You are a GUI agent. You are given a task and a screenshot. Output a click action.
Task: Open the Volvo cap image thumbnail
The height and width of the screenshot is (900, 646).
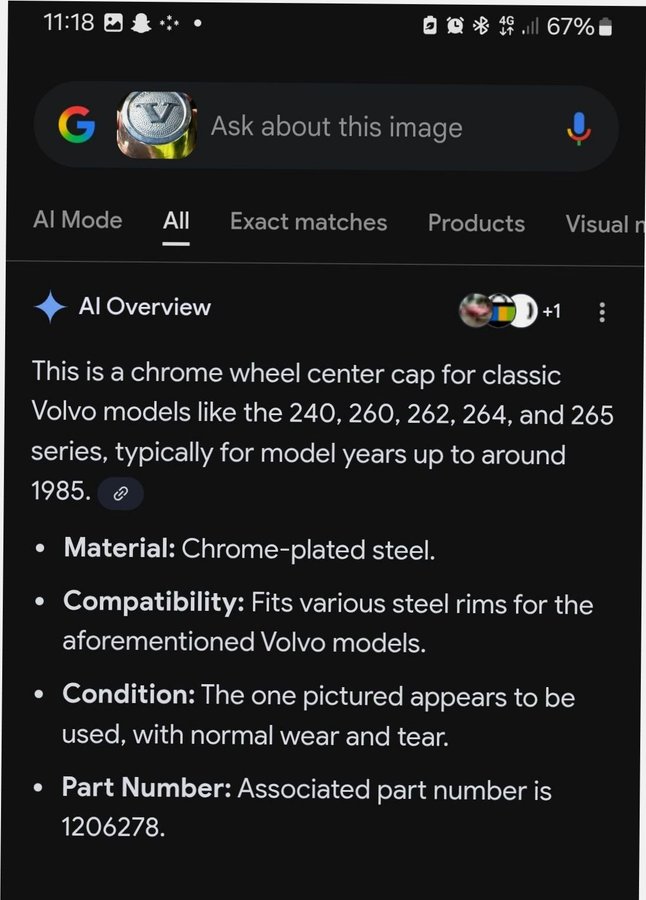click(155, 125)
